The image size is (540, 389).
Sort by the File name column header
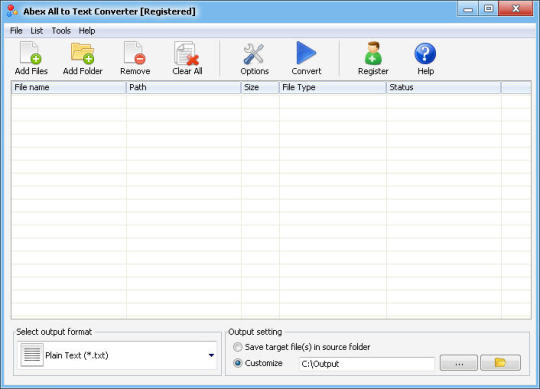(69, 87)
